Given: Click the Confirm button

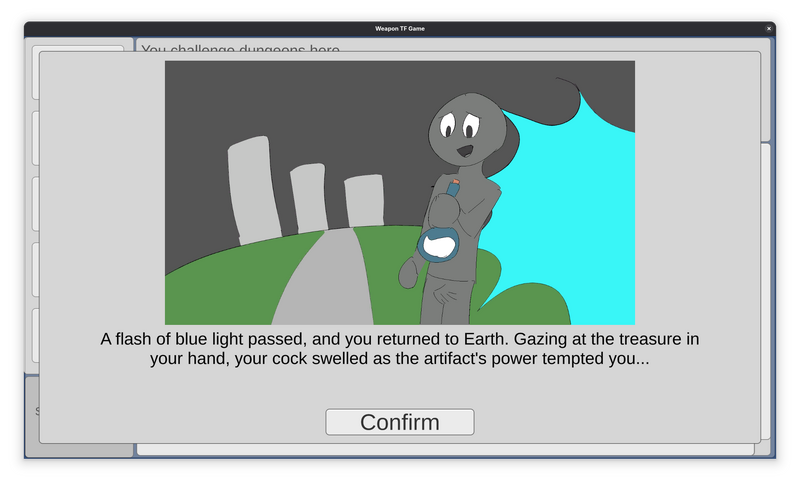Looking at the screenshot, I should (400, 422).
